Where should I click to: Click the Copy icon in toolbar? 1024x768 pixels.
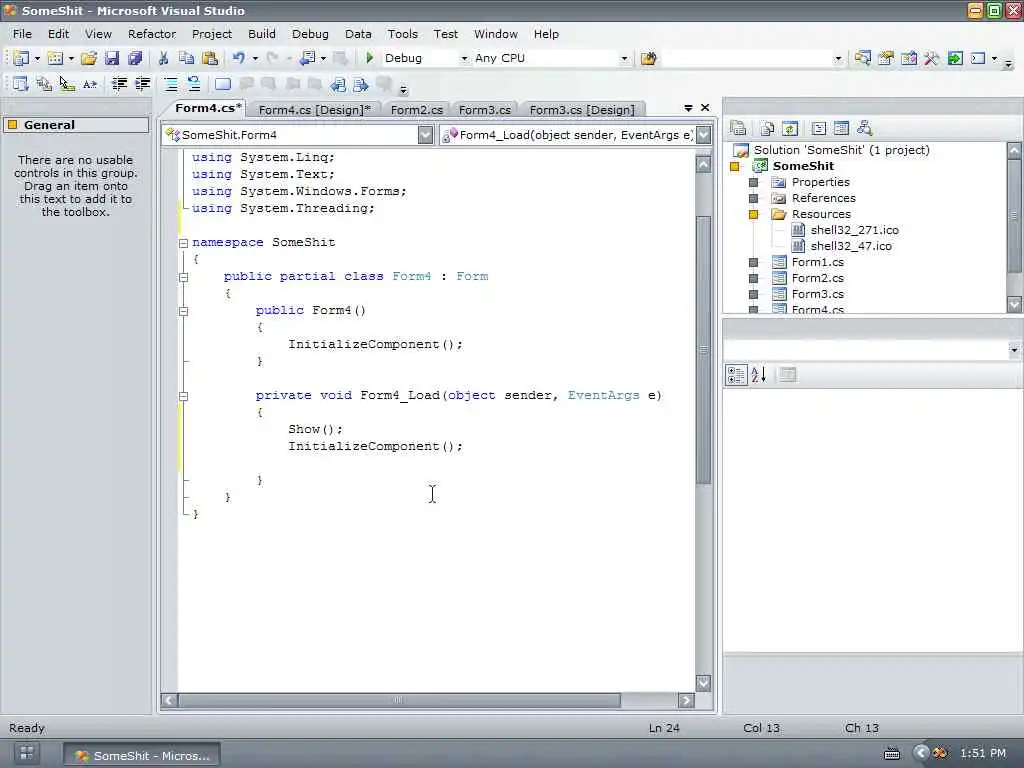[x=186, y=58]
